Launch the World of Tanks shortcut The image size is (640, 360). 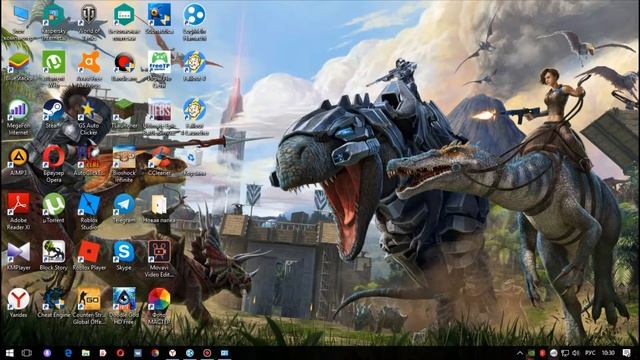click(x=89, y=16)
